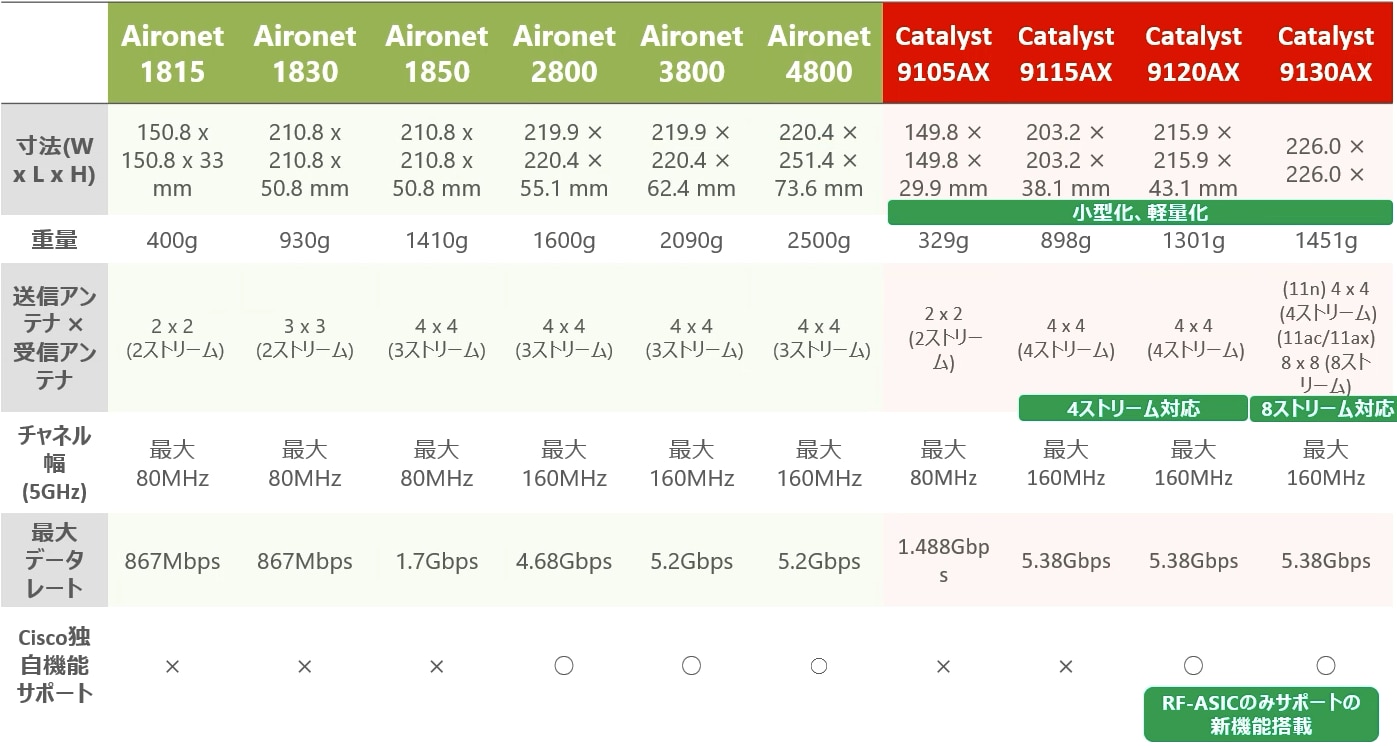The image size is (1397, 746).
Task: Click the 送信アンテナ × 受信アンテナ row label
Action: click(x=54, y=338)
